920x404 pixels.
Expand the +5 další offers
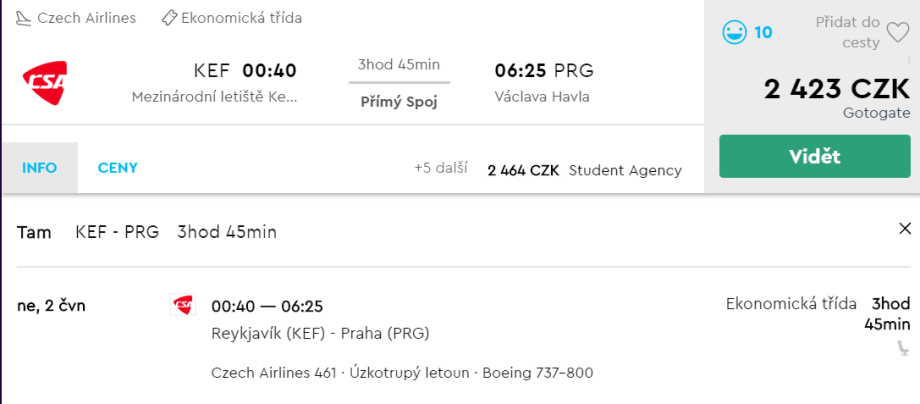[x=441, y=168]
